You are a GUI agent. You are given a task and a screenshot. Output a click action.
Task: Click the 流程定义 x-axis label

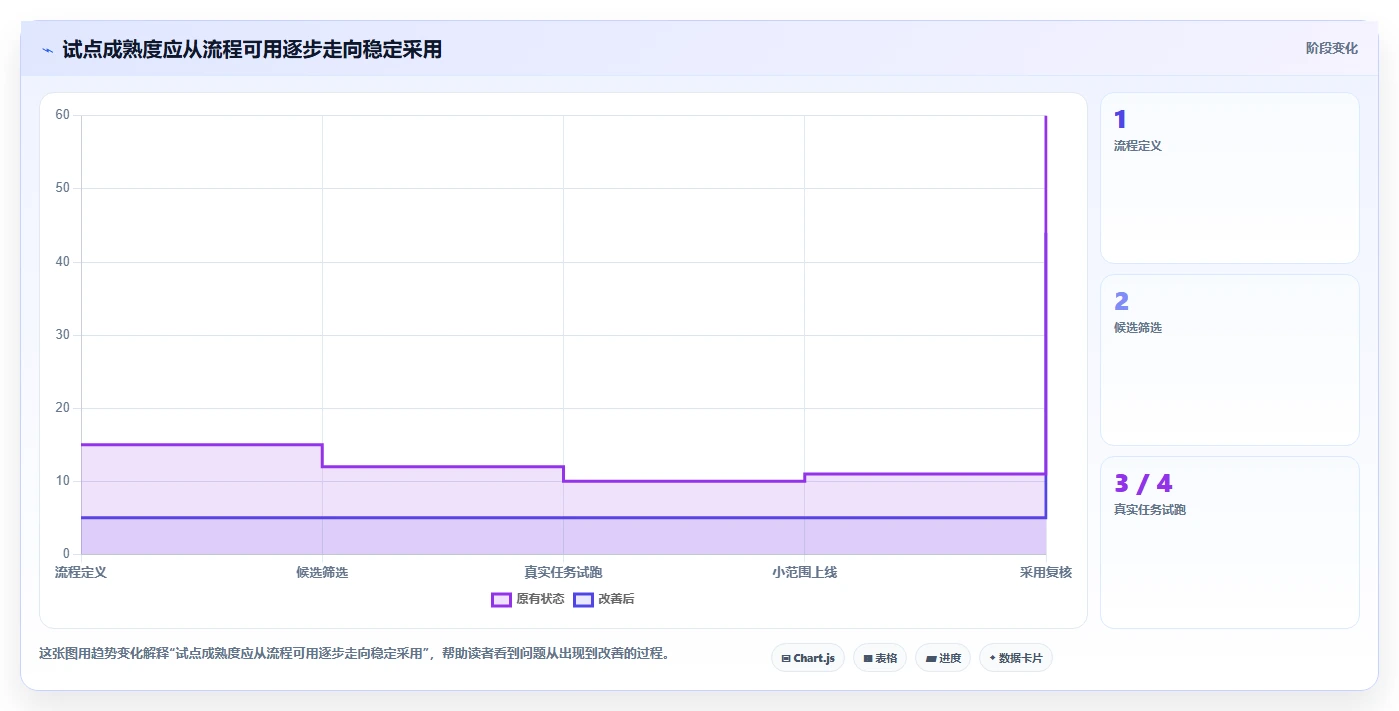(81, 572)
